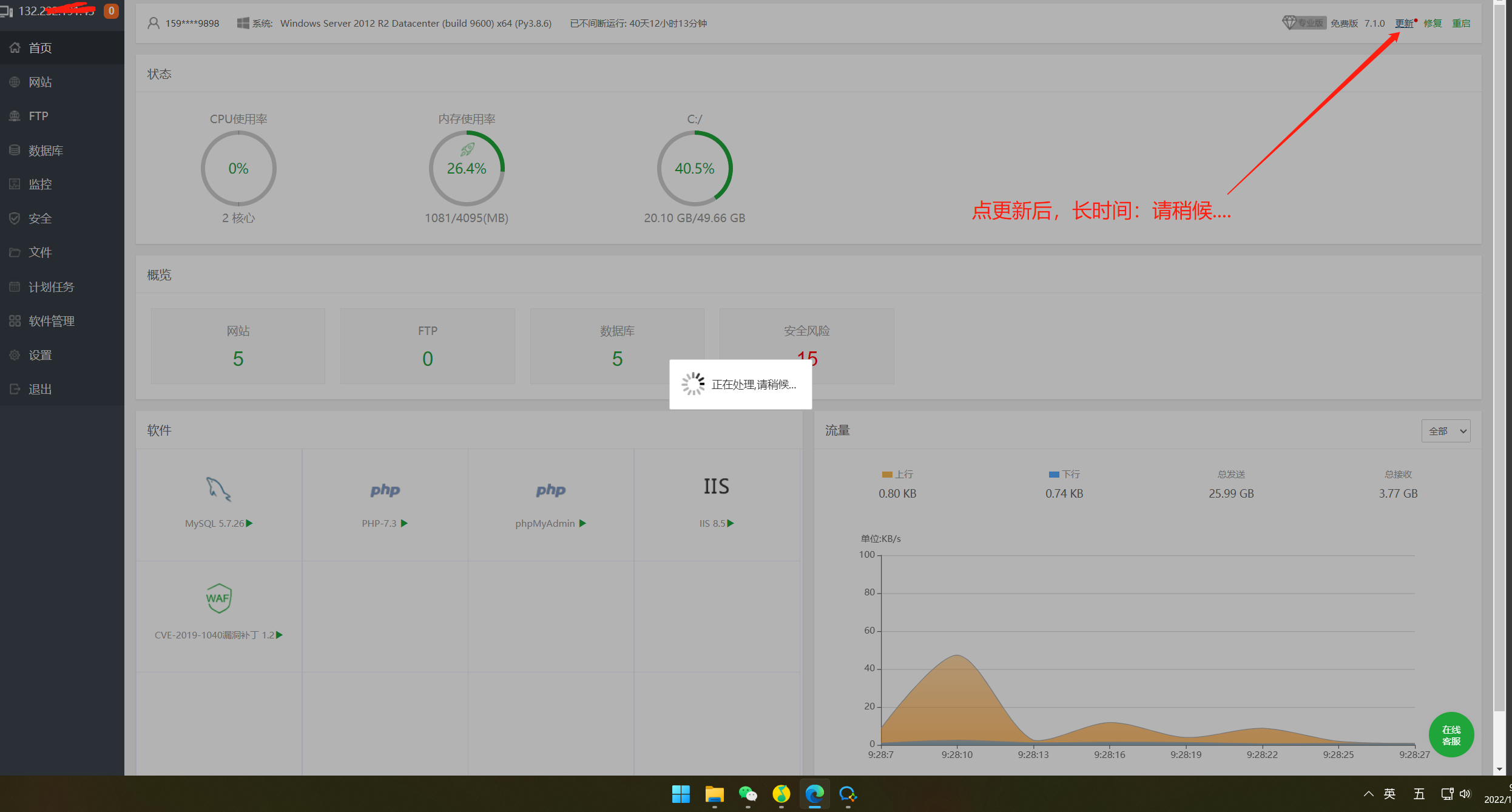Go to 网站 menu item
The image size is (1512, 812).
click(40, 82)
